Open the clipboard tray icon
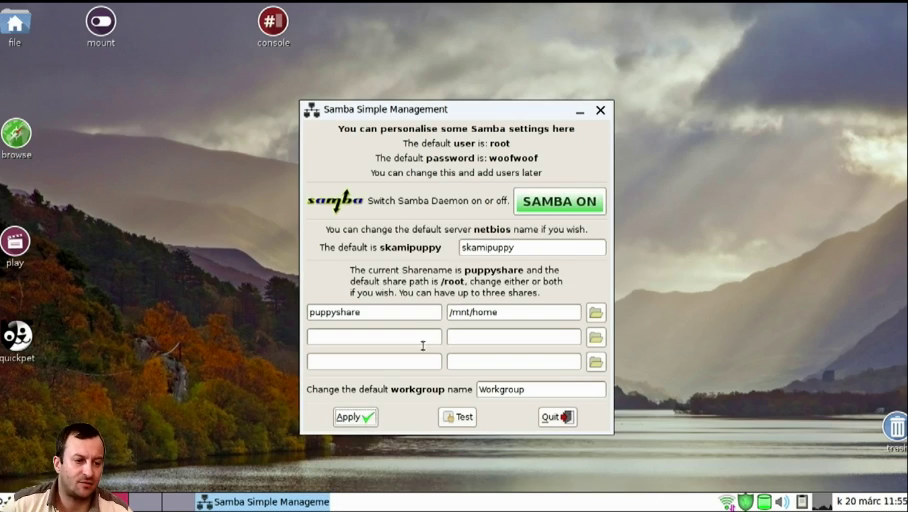Viewport: 908px width, 512px height. pos(802,502)
